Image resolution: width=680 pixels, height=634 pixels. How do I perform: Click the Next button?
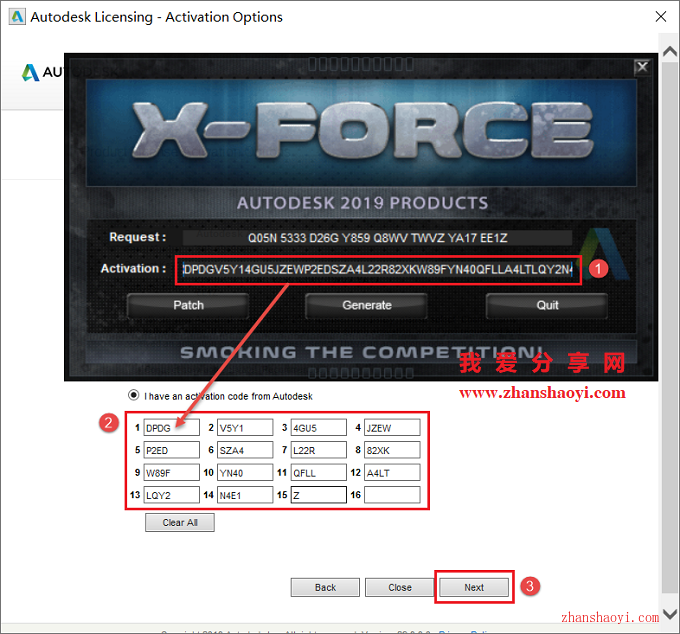click(x=474, y=588)
